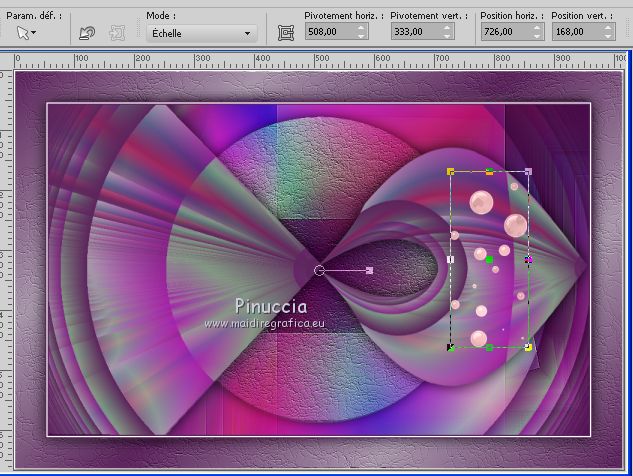633x476 pixels.
Task: Click the pivot point circle on canvas
Action: [x=320, y=270]
